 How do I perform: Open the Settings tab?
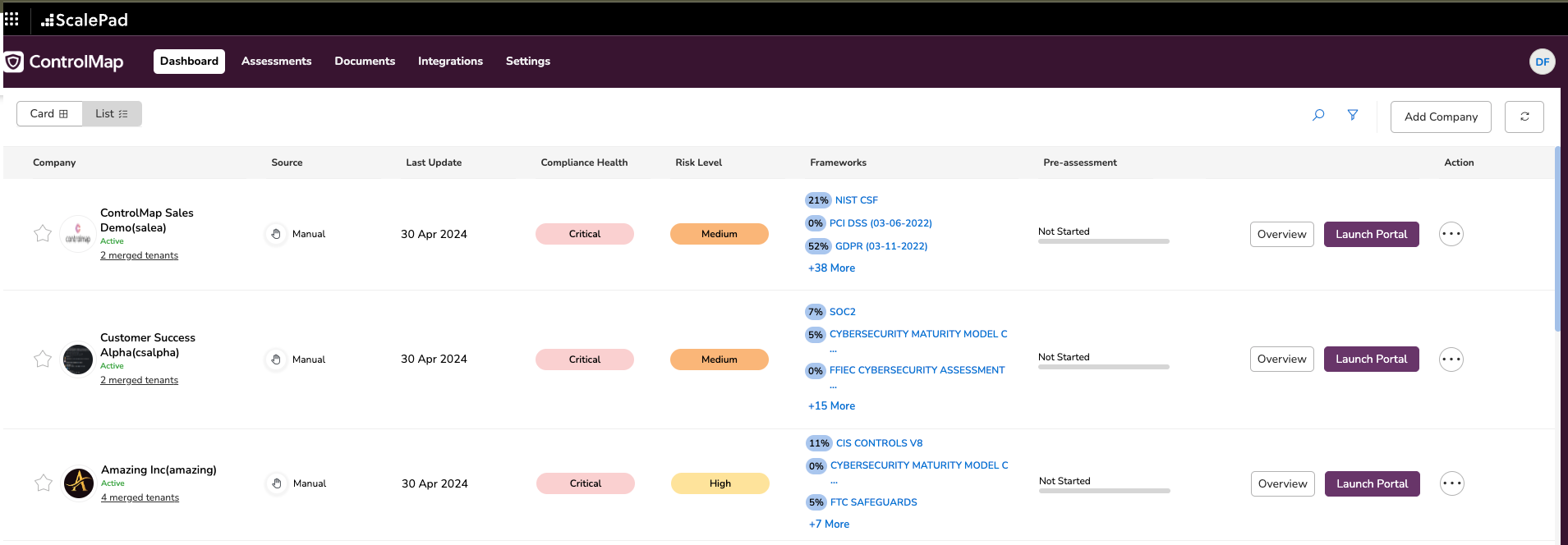pyautogui.click(x=528, y=62)
